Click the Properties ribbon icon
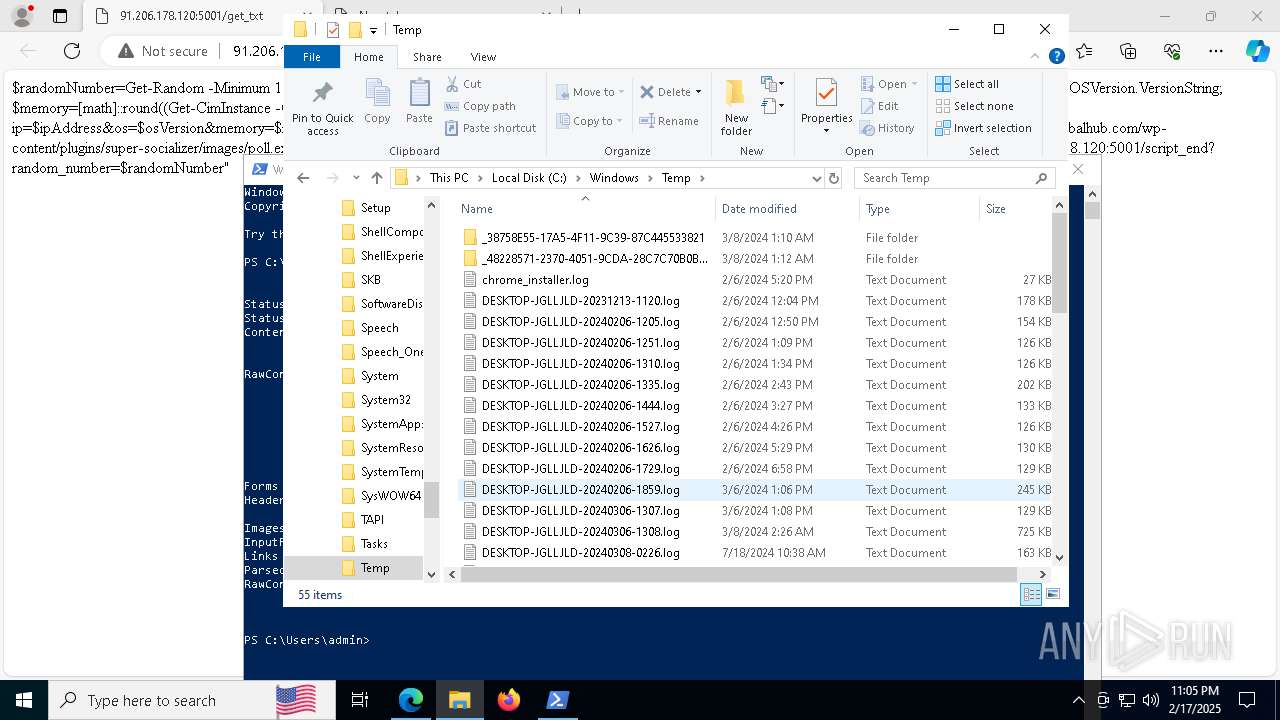Screen dimensions: 1280x720 (826, 106)
